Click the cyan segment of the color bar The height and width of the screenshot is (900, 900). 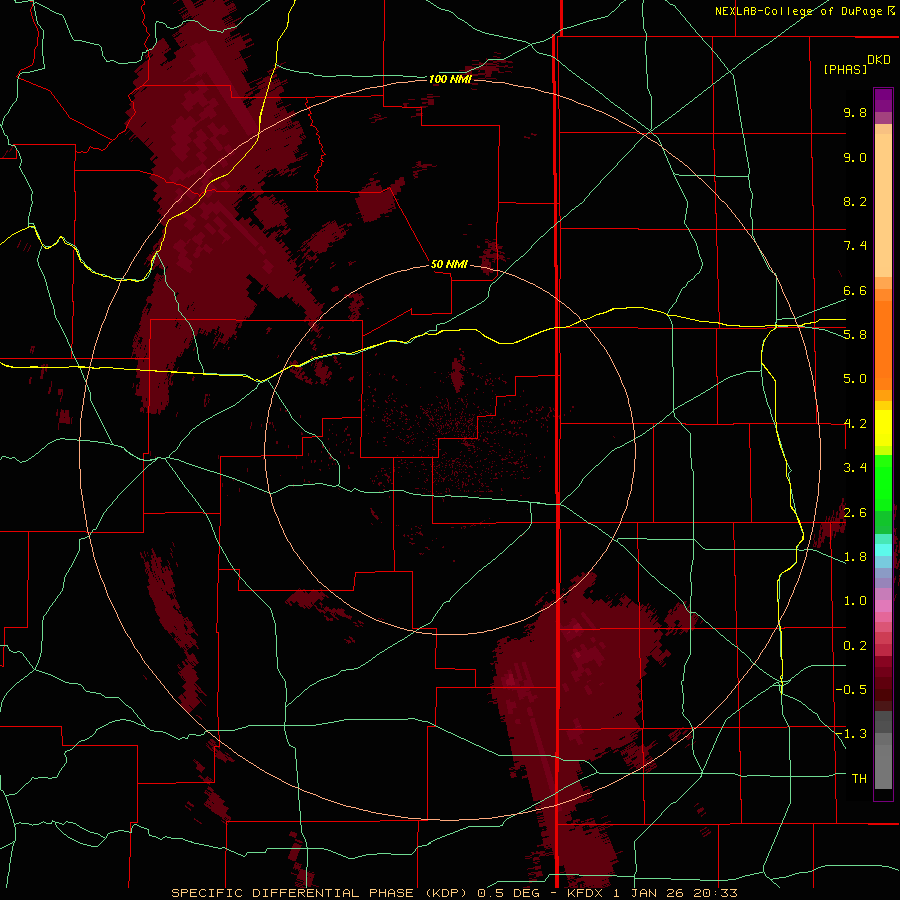click(883, 550)
